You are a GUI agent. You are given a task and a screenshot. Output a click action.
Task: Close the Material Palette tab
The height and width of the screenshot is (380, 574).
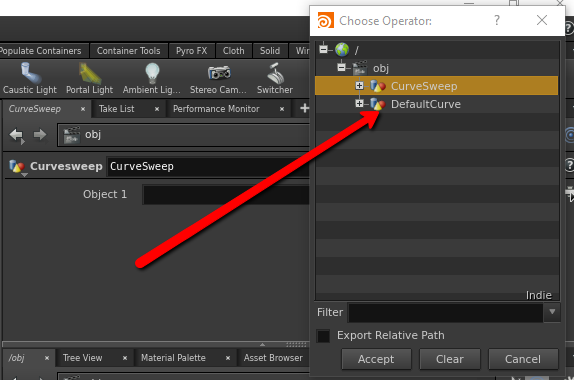[x=228, y=358]
